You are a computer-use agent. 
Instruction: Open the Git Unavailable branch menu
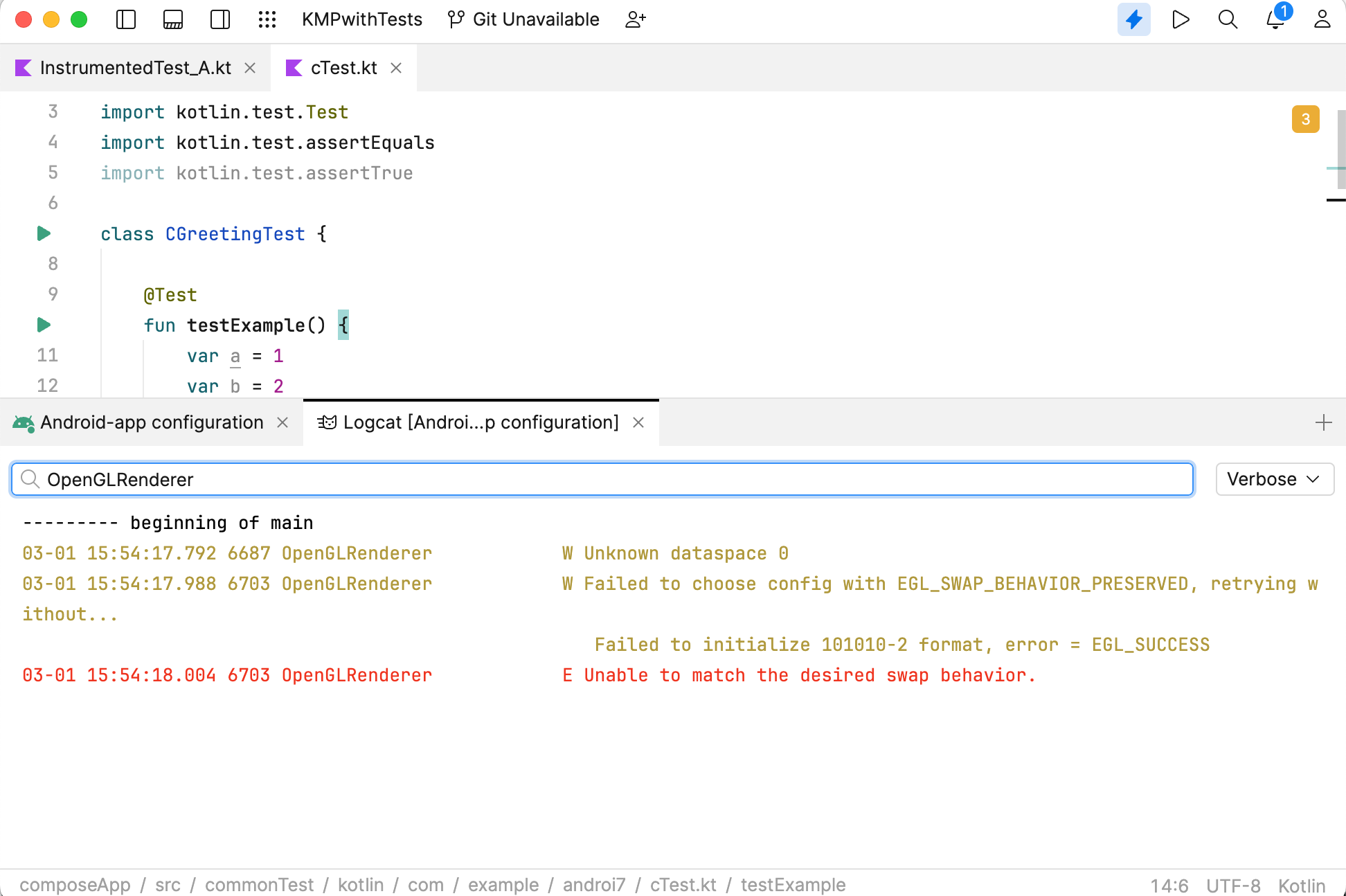(x=523, y=19)
